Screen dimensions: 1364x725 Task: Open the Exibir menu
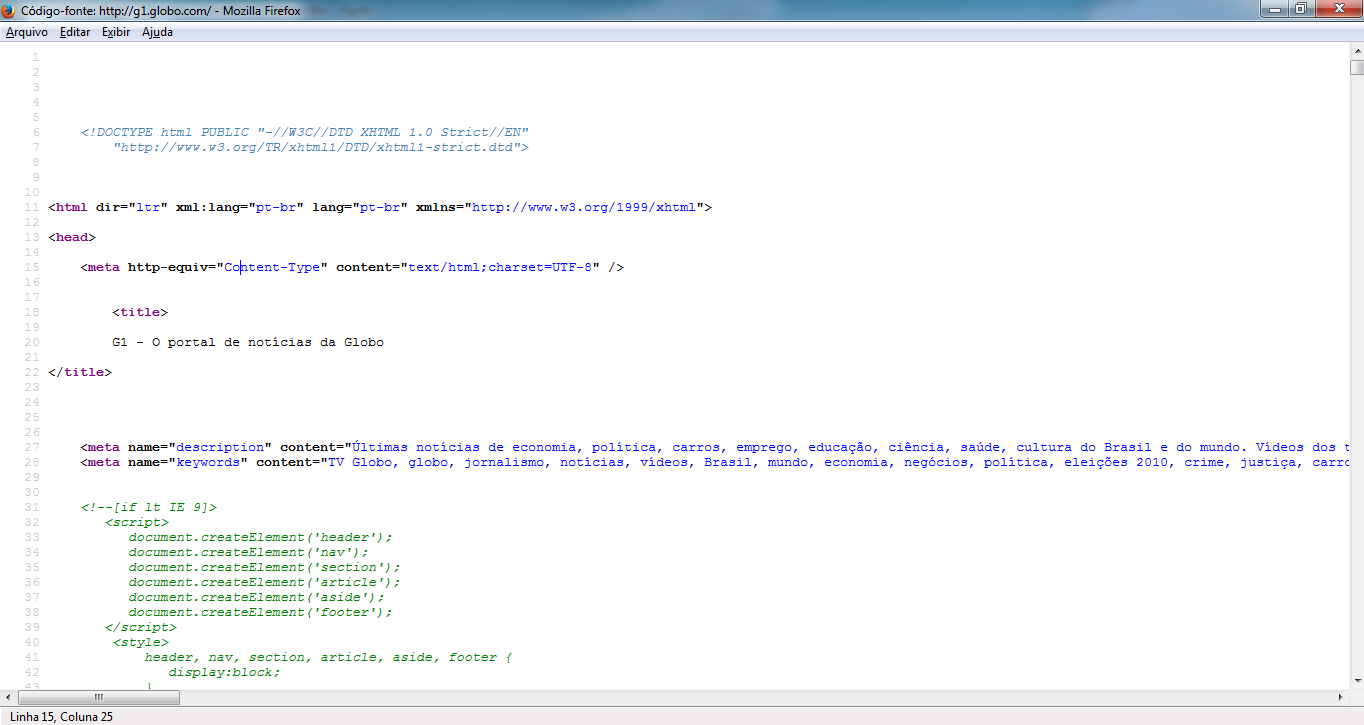click(x=116, y=32)
